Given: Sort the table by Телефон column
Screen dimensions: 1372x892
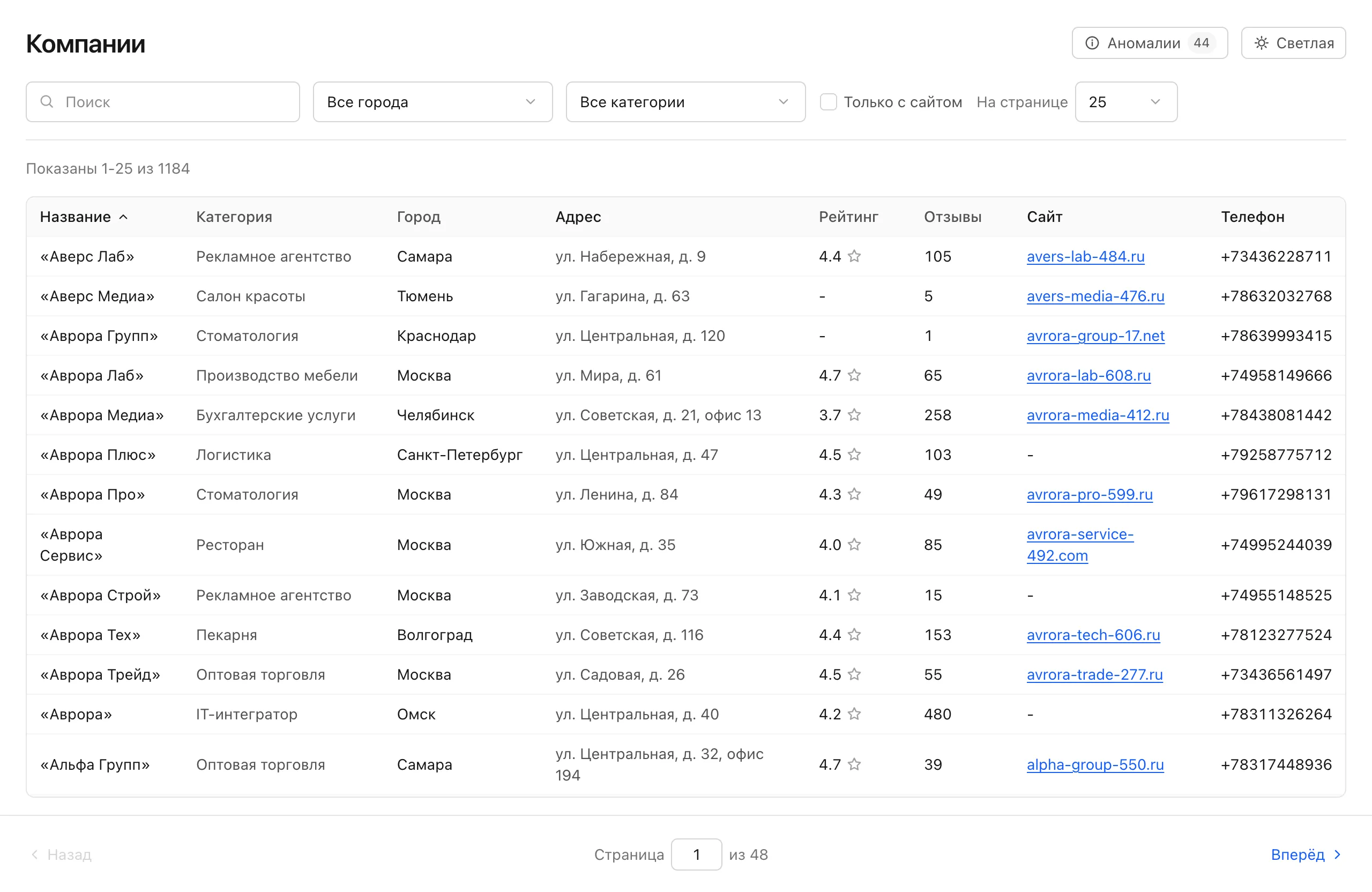Looking at the screenshot, I should coord(1252,217).
